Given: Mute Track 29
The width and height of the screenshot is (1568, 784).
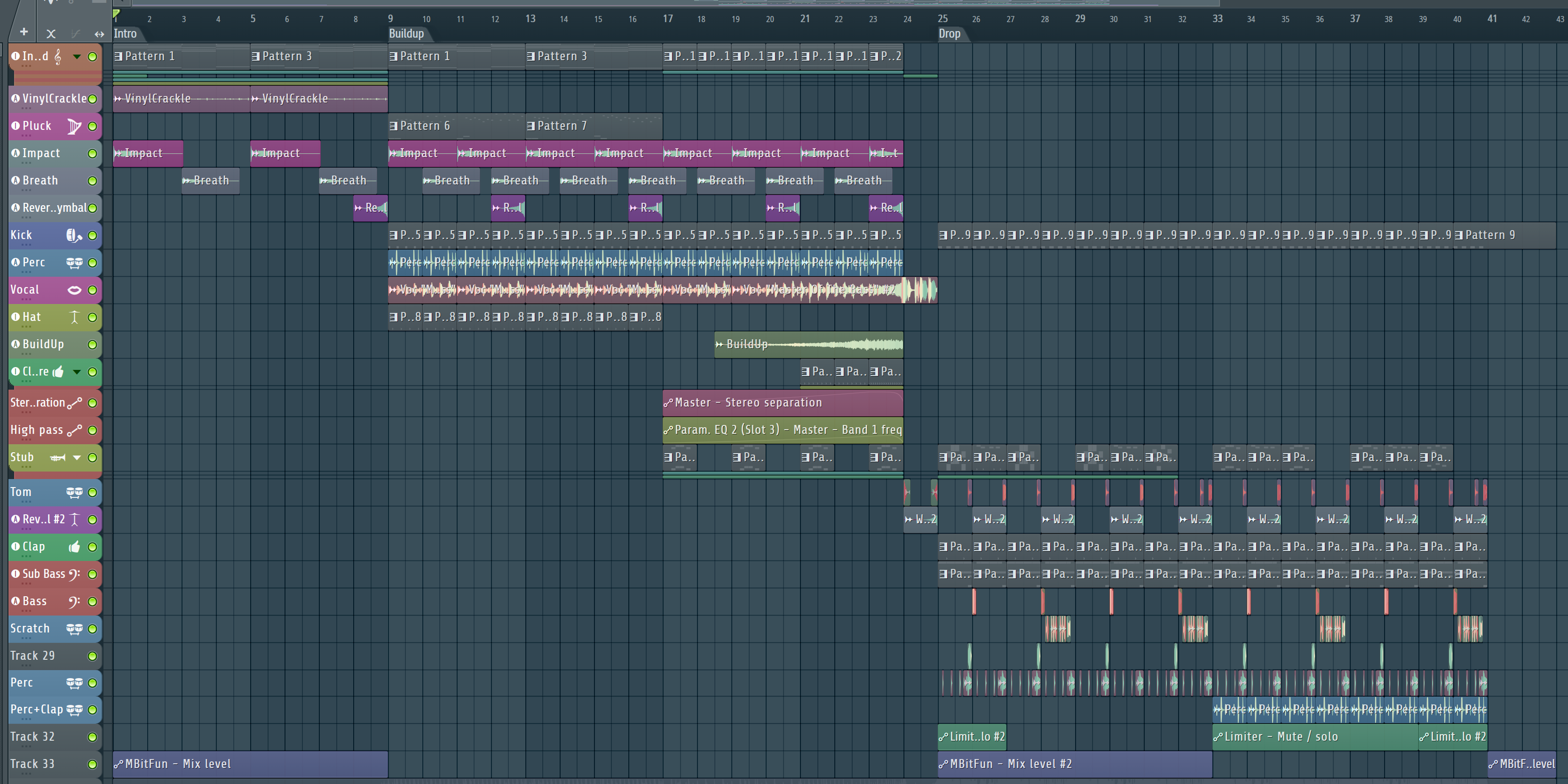Looking at the screenshot, I should 93,656.
